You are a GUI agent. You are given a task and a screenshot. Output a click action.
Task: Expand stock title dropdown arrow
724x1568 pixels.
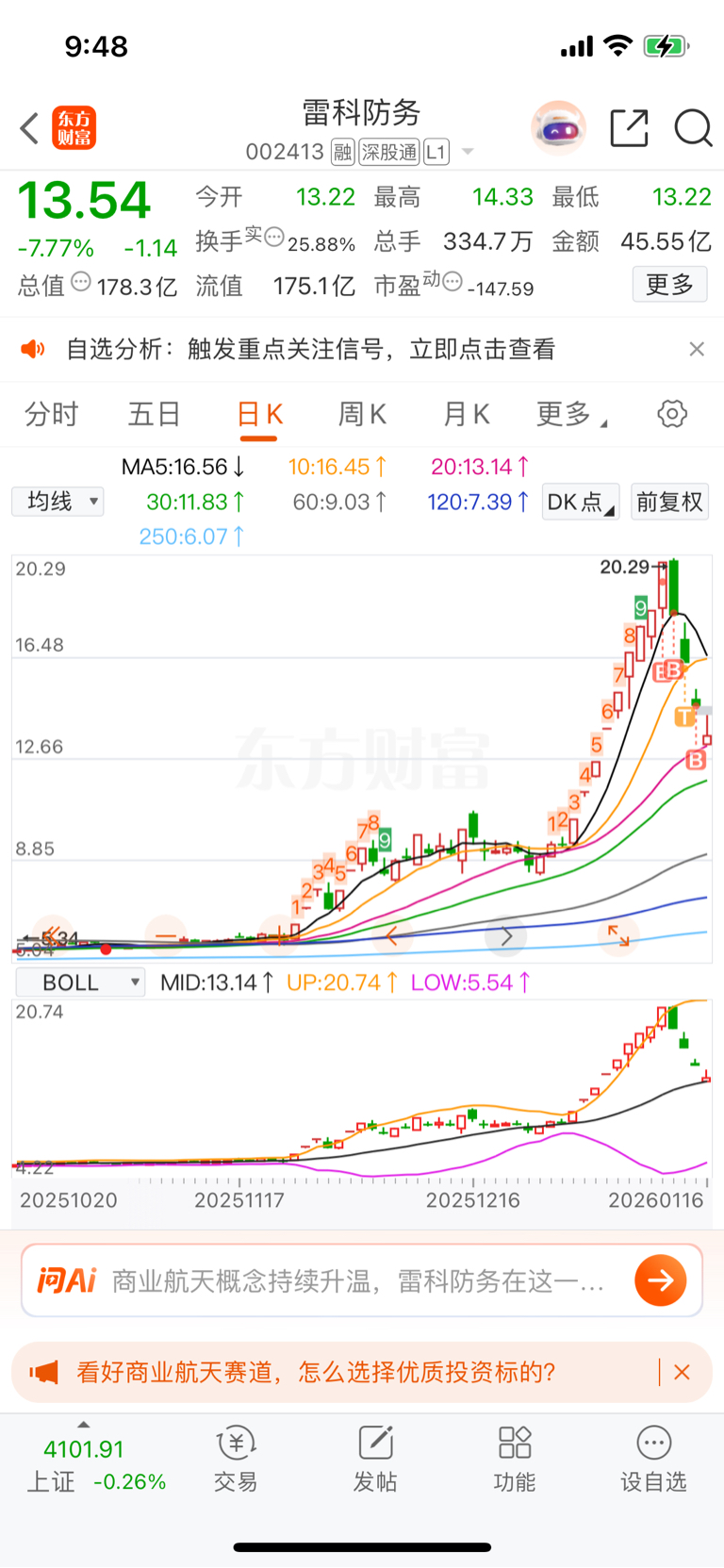point(468,153)
